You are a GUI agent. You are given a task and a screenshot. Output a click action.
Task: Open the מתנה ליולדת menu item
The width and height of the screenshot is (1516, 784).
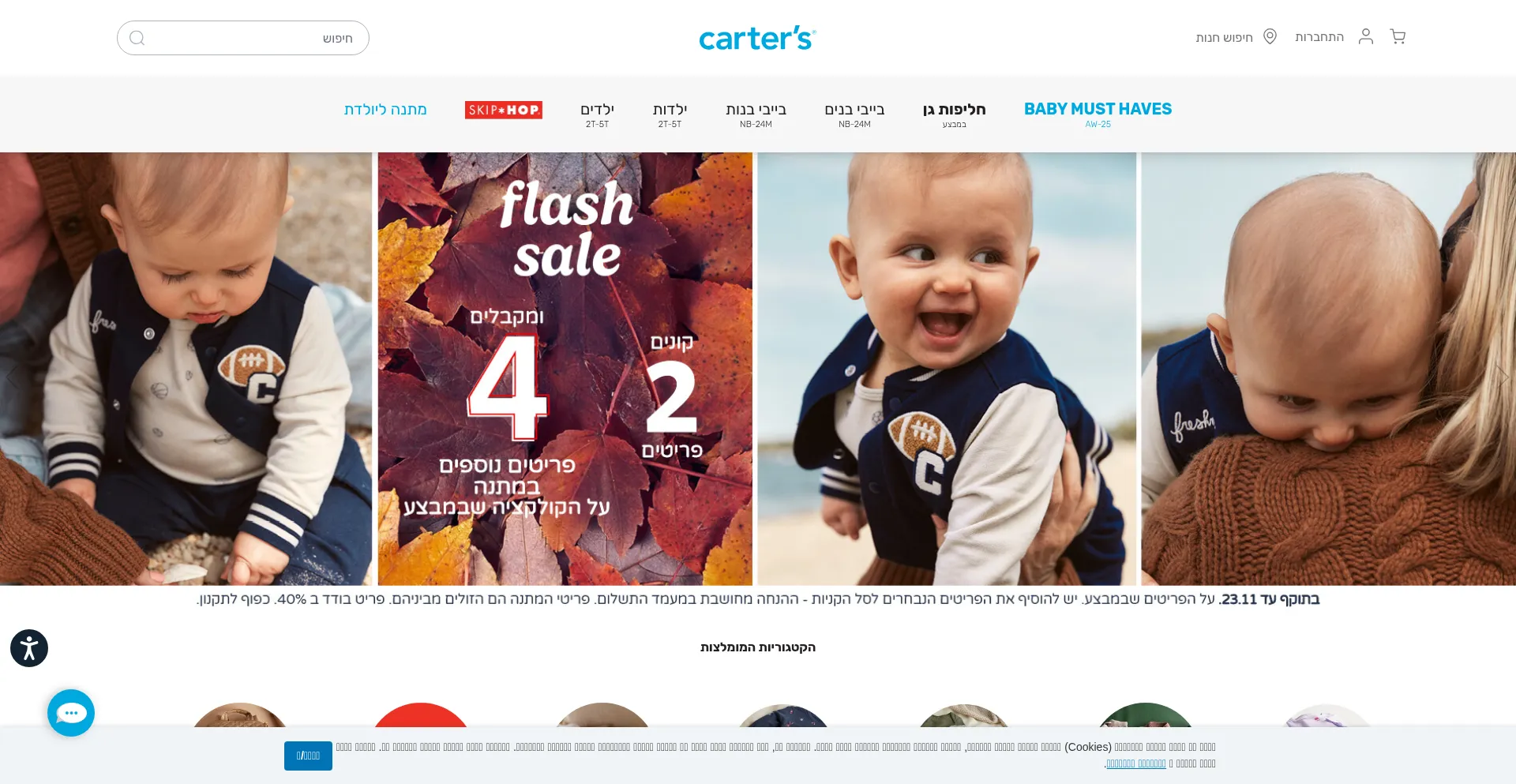385,110
